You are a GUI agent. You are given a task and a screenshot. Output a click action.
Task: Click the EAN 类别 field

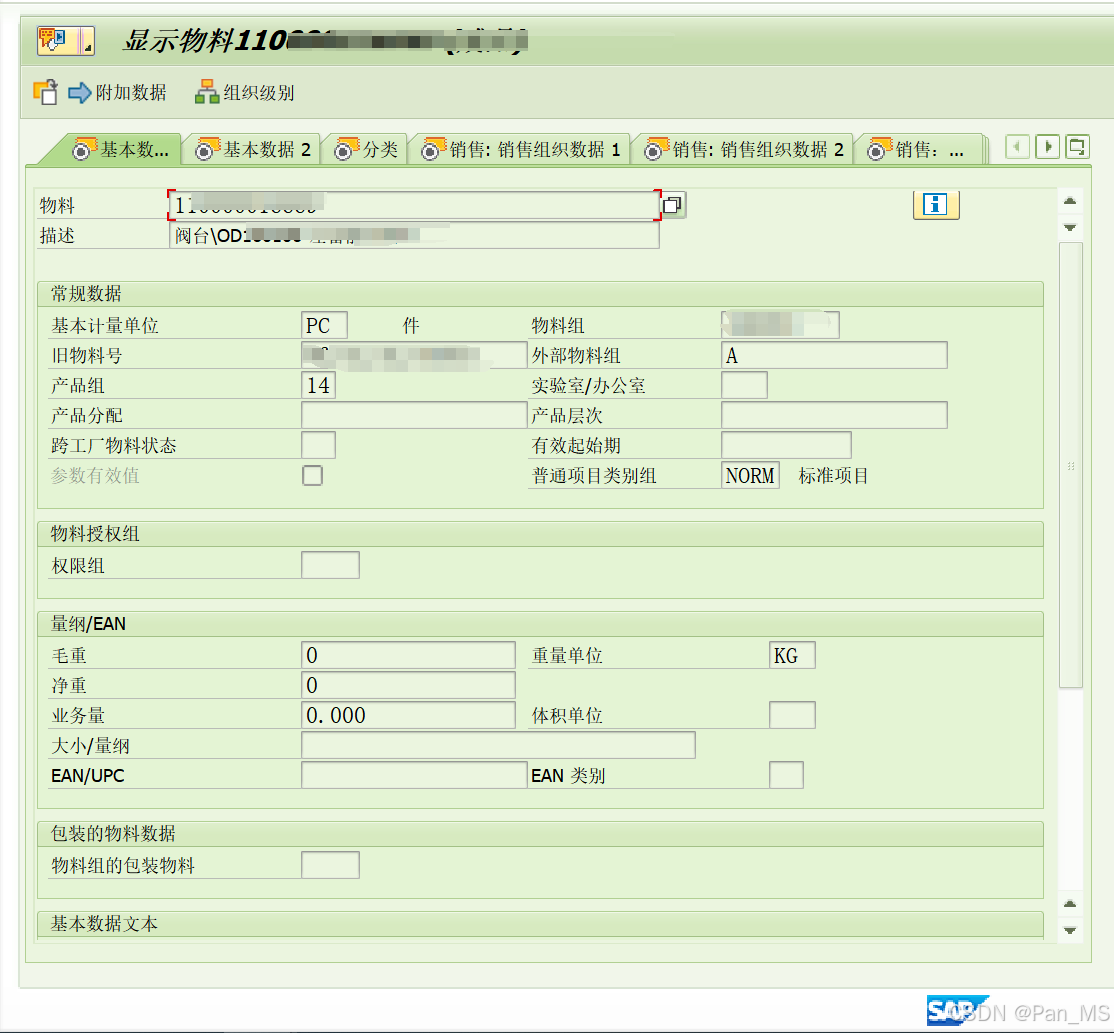[x=786, y=775]
